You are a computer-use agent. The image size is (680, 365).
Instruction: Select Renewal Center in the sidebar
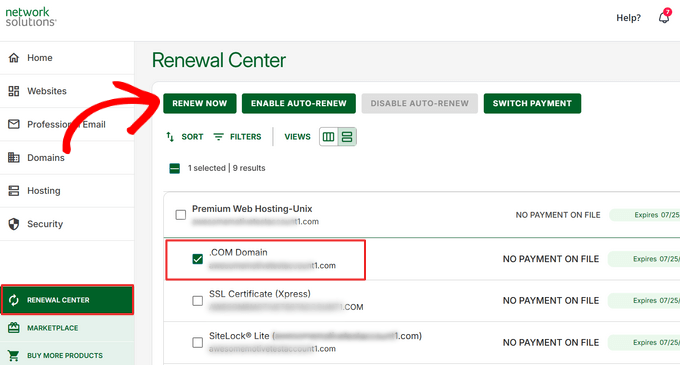pos(67,300)
